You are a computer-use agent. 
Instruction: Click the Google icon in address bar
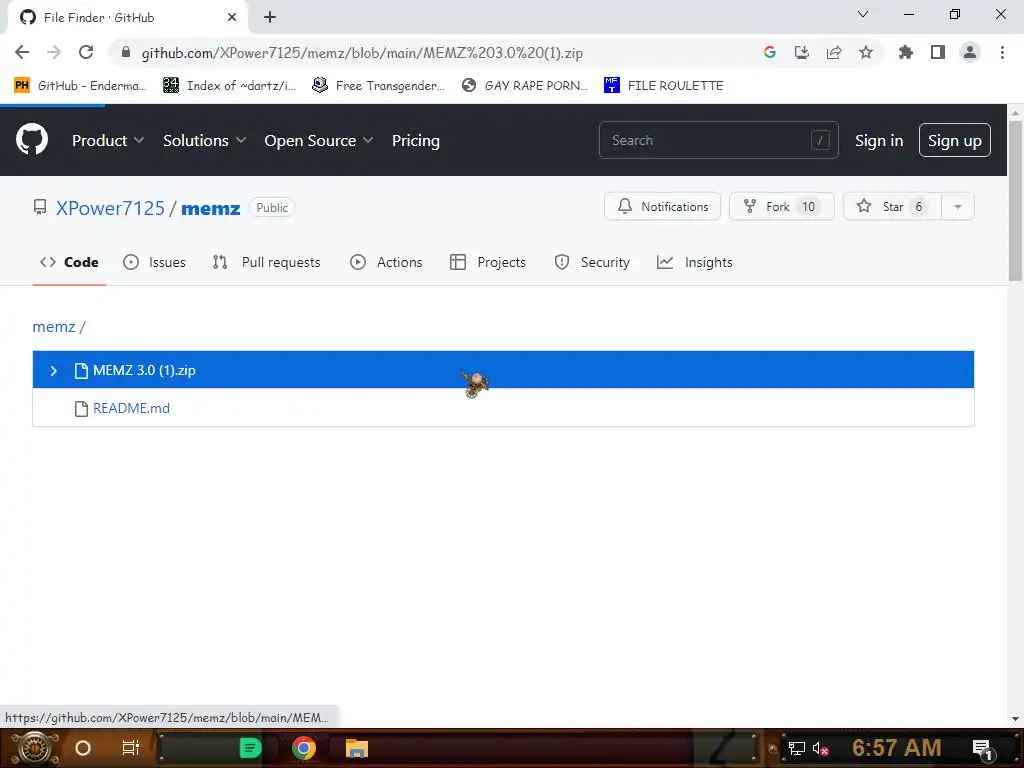click(770, 52)
